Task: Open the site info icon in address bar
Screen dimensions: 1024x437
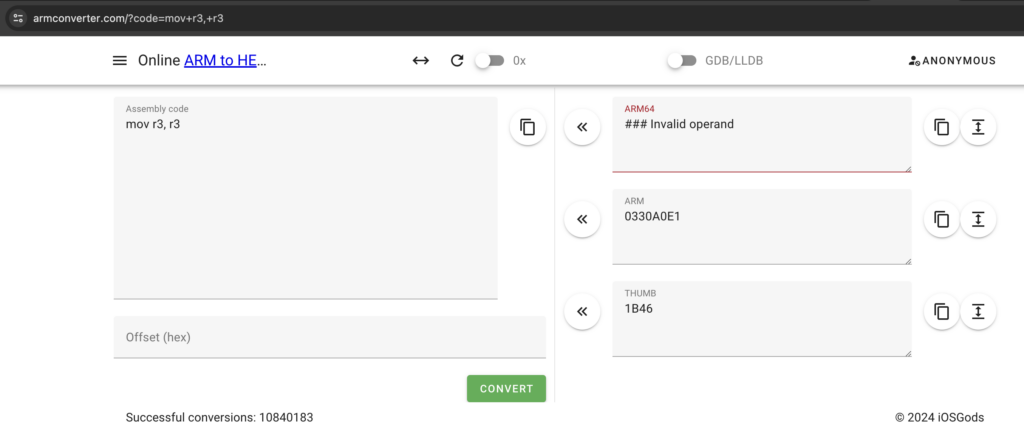Action: [18, 18]
